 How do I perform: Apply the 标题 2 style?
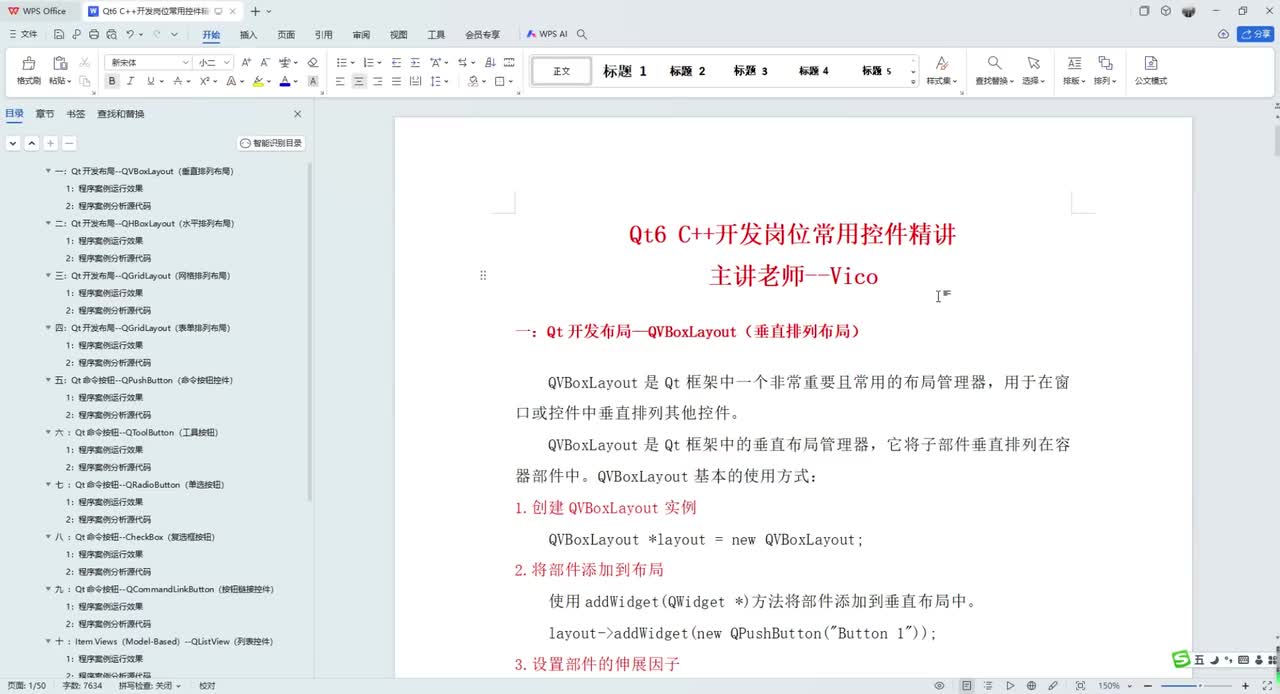(x=687, y=71)
